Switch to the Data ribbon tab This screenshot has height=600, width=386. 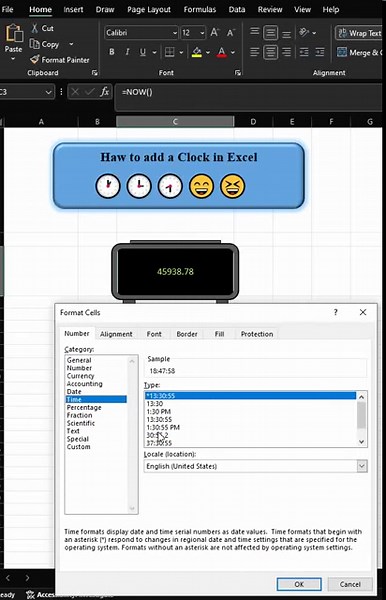[x=237, y=10]
